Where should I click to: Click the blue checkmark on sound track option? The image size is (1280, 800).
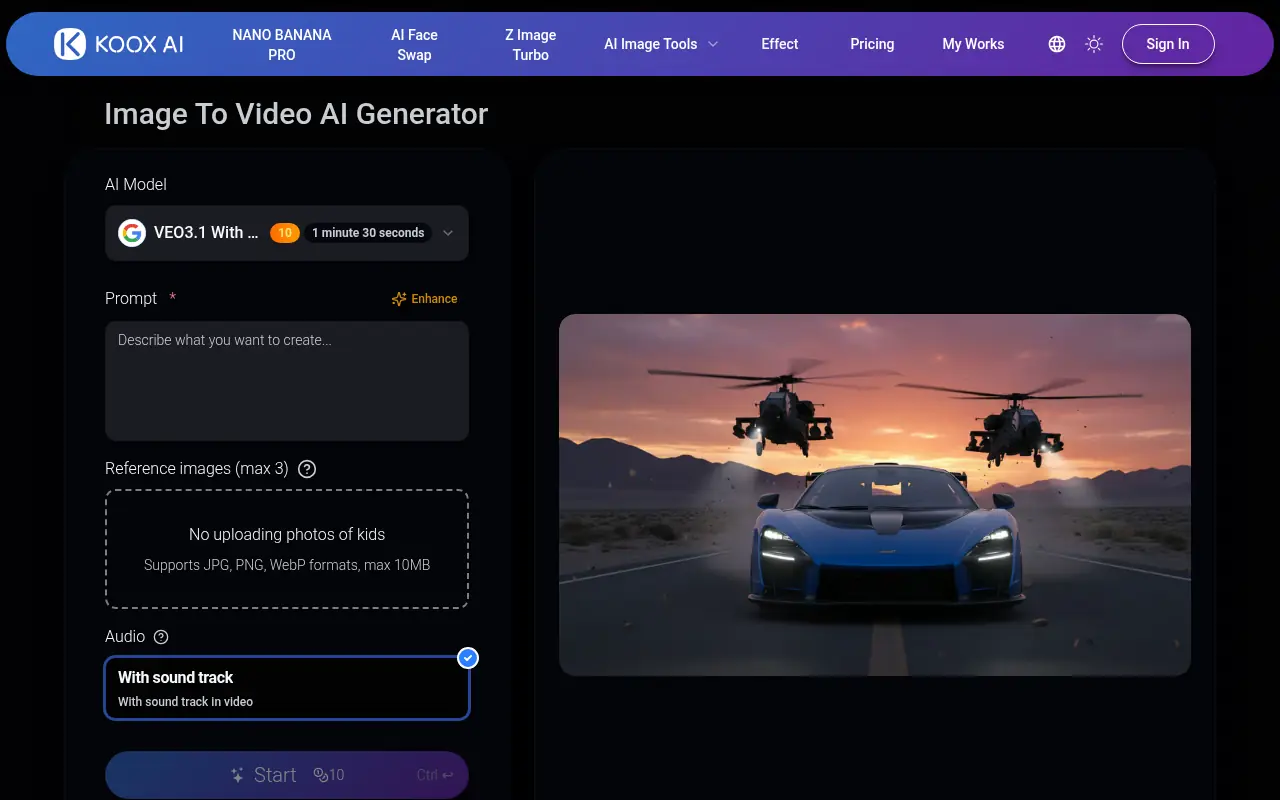pos(467,658)
